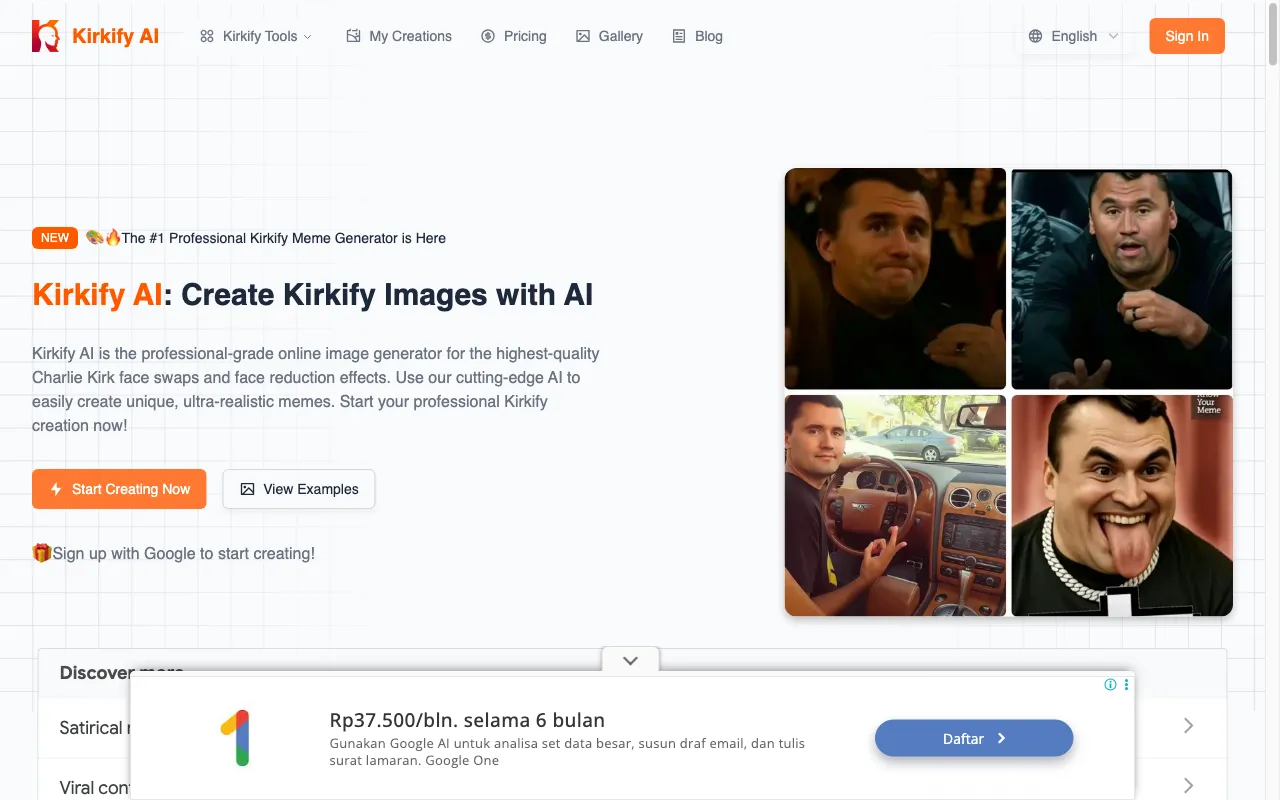
Task: Click the Daftar ad button
Action: point(974,738)
